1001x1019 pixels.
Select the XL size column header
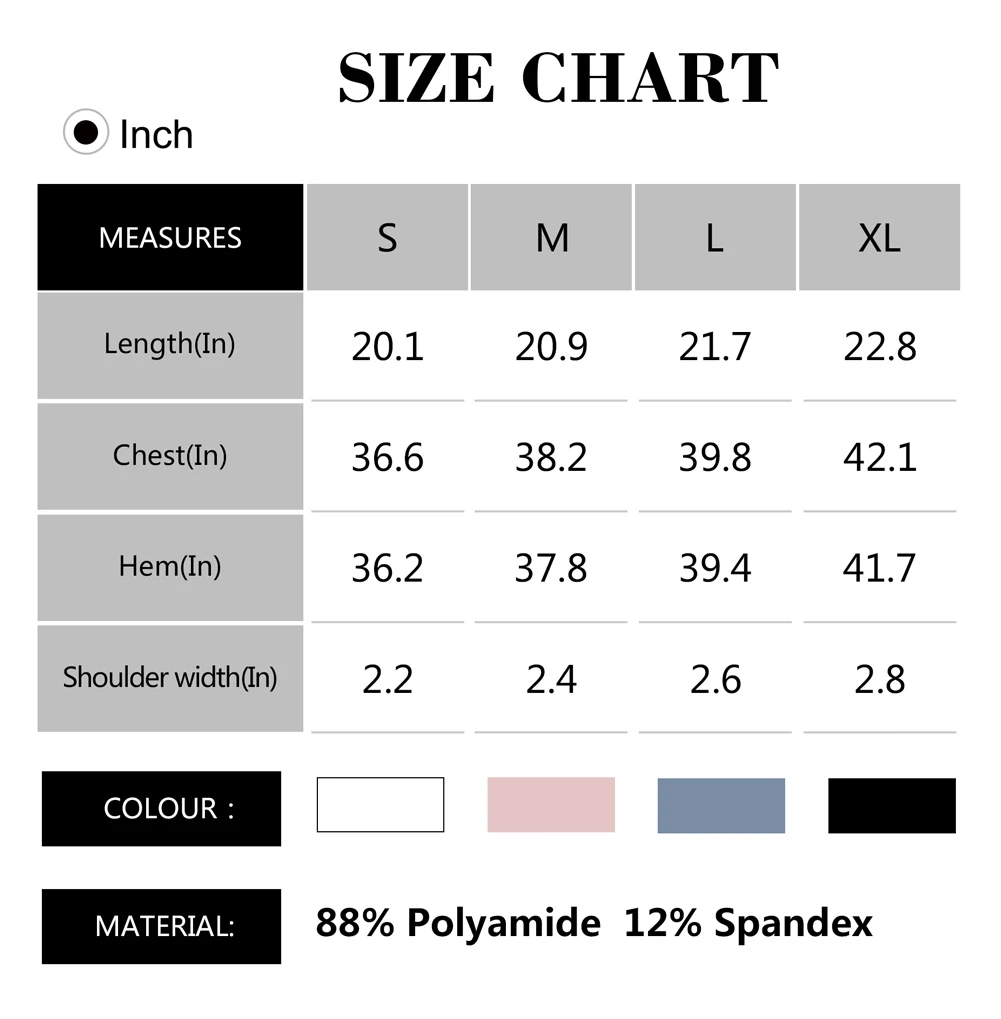click(879, 237)
